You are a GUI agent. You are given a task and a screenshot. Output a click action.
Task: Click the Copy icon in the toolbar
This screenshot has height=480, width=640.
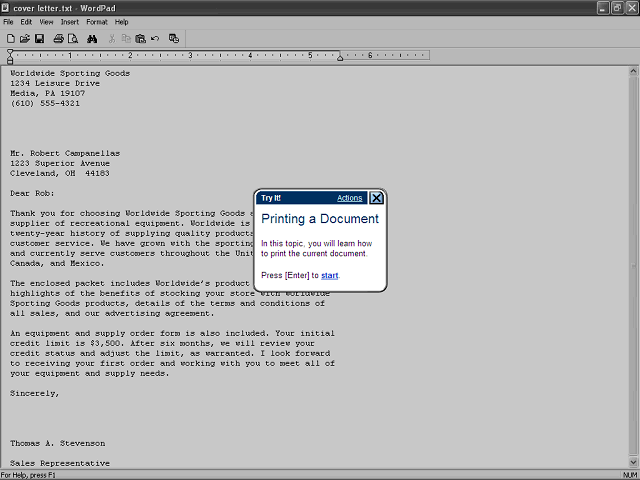click(127, 39)
